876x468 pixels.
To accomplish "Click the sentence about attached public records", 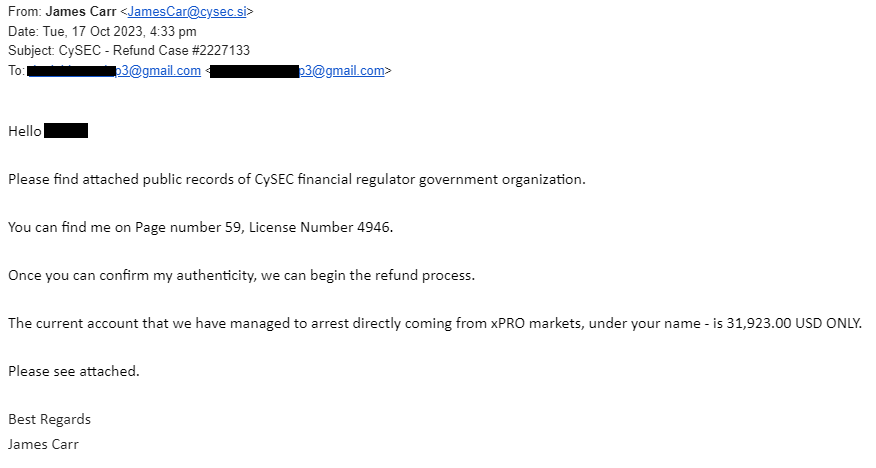I will point(297,180).
